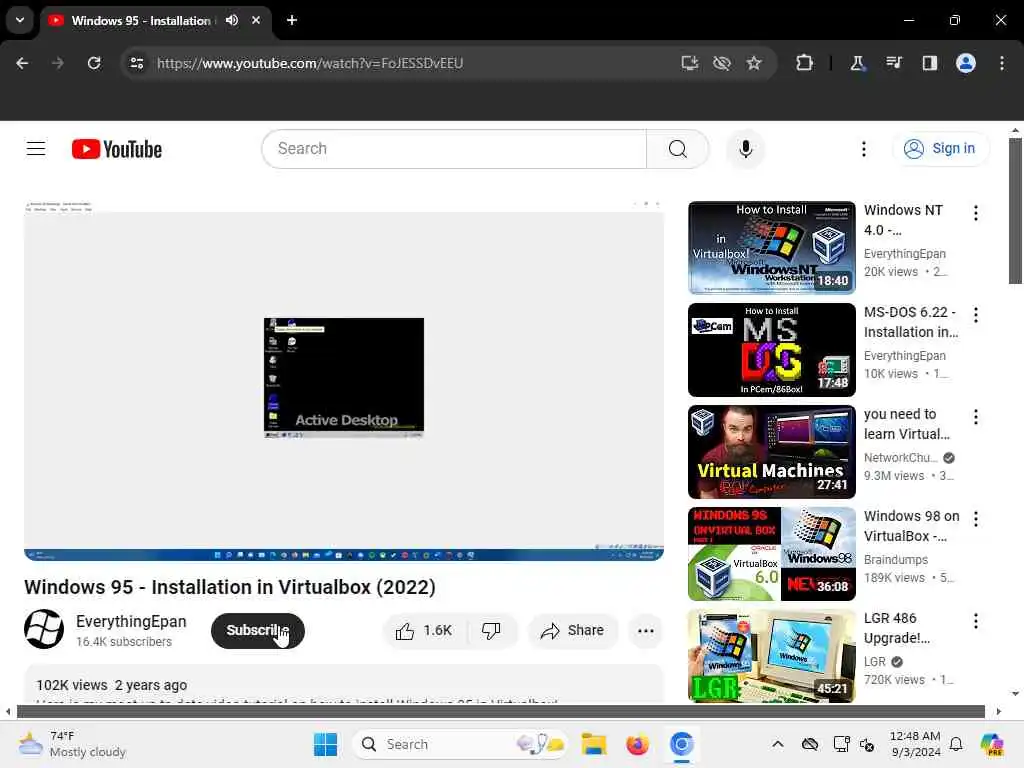The width and height of the screenshot is (1024, 768).
Task: Open the Windows Start menu
Action: pyautogui.click(x=325, y=744)
